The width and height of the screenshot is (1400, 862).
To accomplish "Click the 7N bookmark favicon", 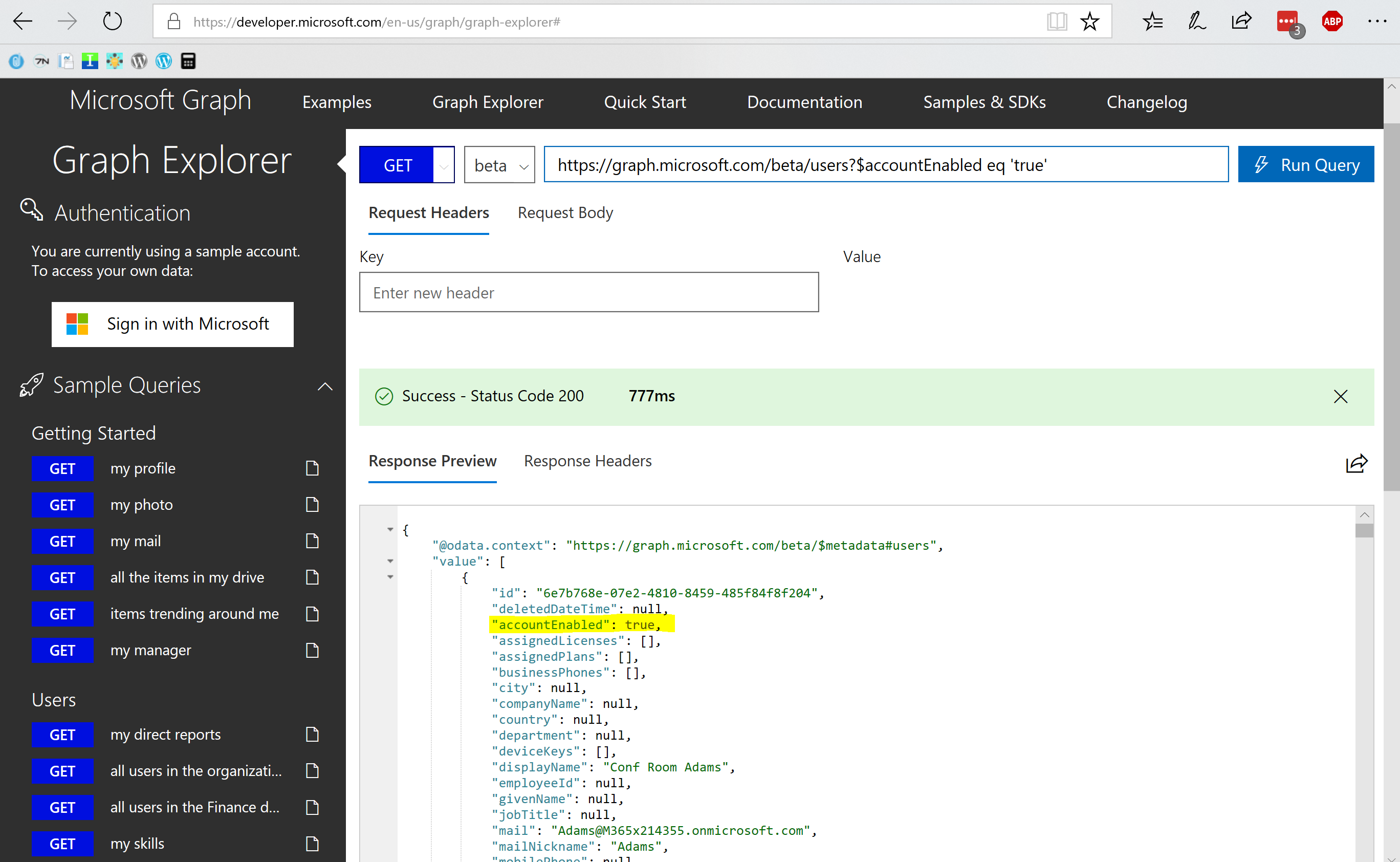I will [x=41, y=60].
